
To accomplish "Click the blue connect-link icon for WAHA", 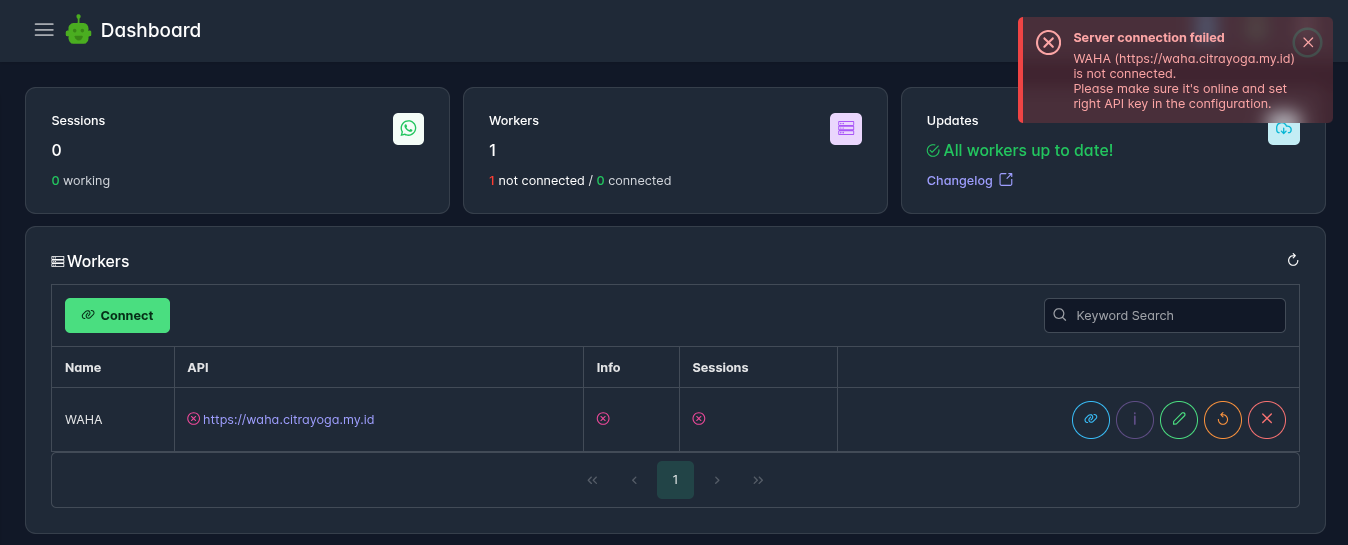I will click(1091, 419).
